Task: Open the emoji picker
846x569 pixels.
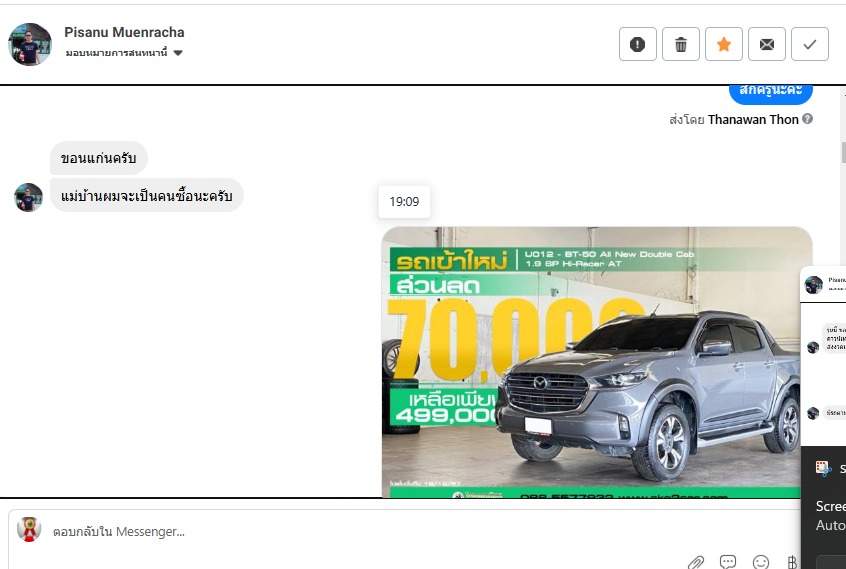Action: [x=761, y=563]
